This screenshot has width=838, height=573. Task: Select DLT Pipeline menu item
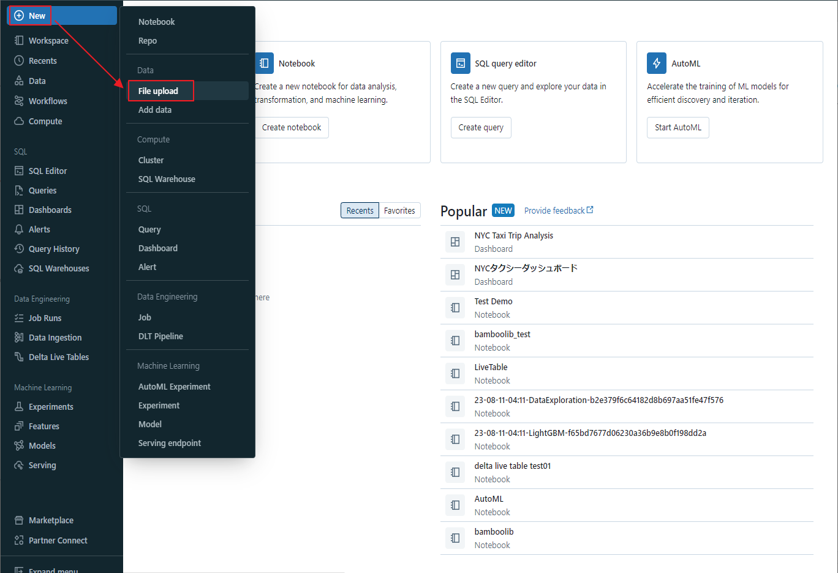161,336
